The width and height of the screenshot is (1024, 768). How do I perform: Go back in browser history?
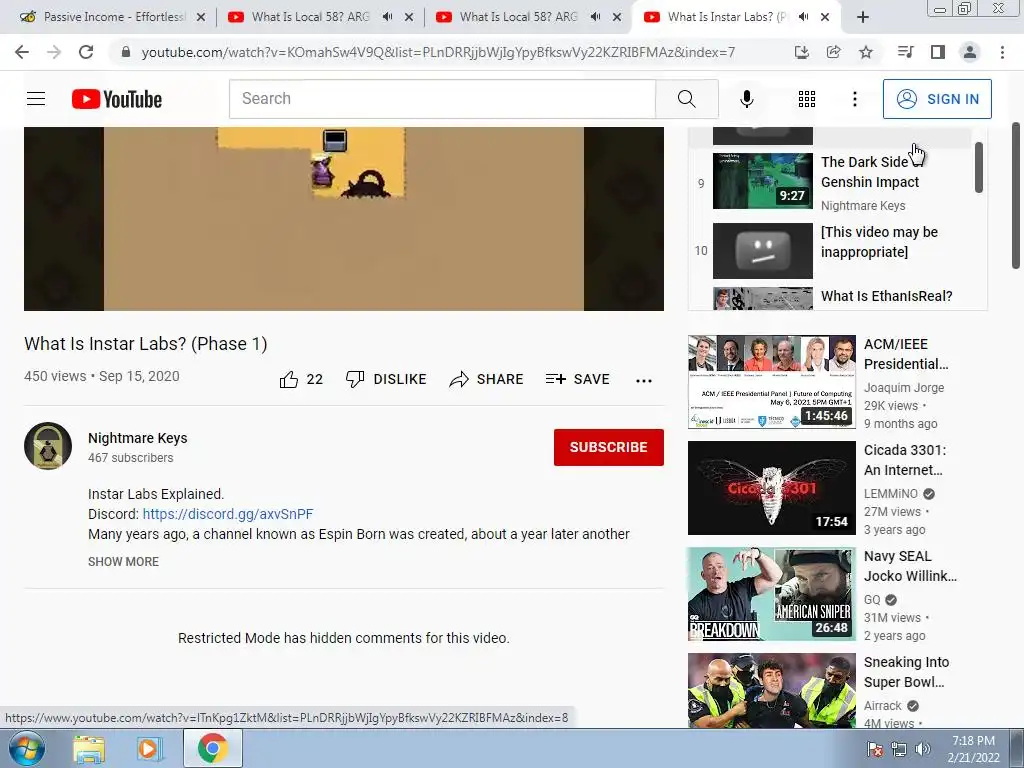click(22, 52)
